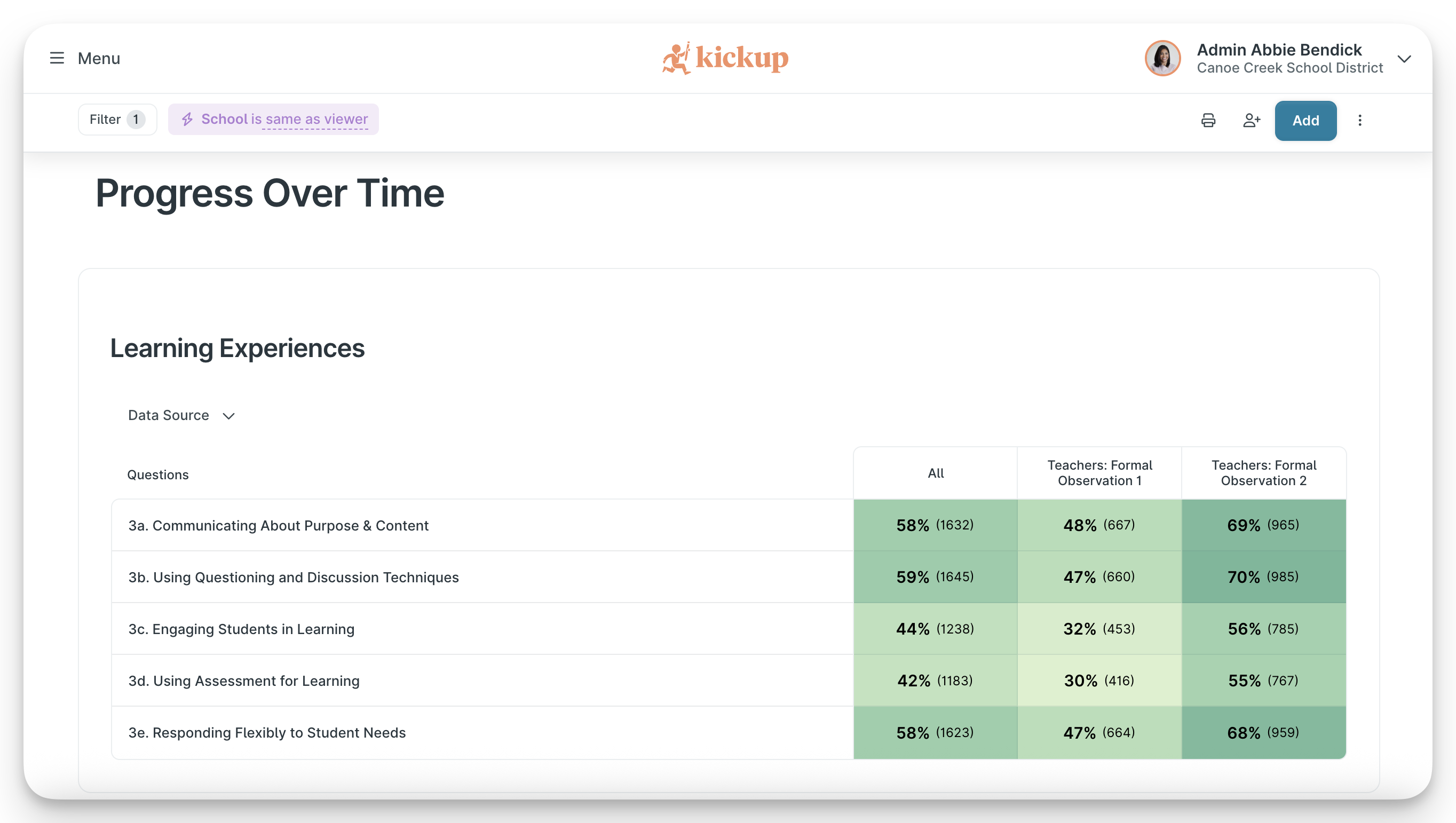Click Abbie Bendick's profile avatar
Image resolution: width=1456 pixels, height=823 pixels.
click(1162, 58)
